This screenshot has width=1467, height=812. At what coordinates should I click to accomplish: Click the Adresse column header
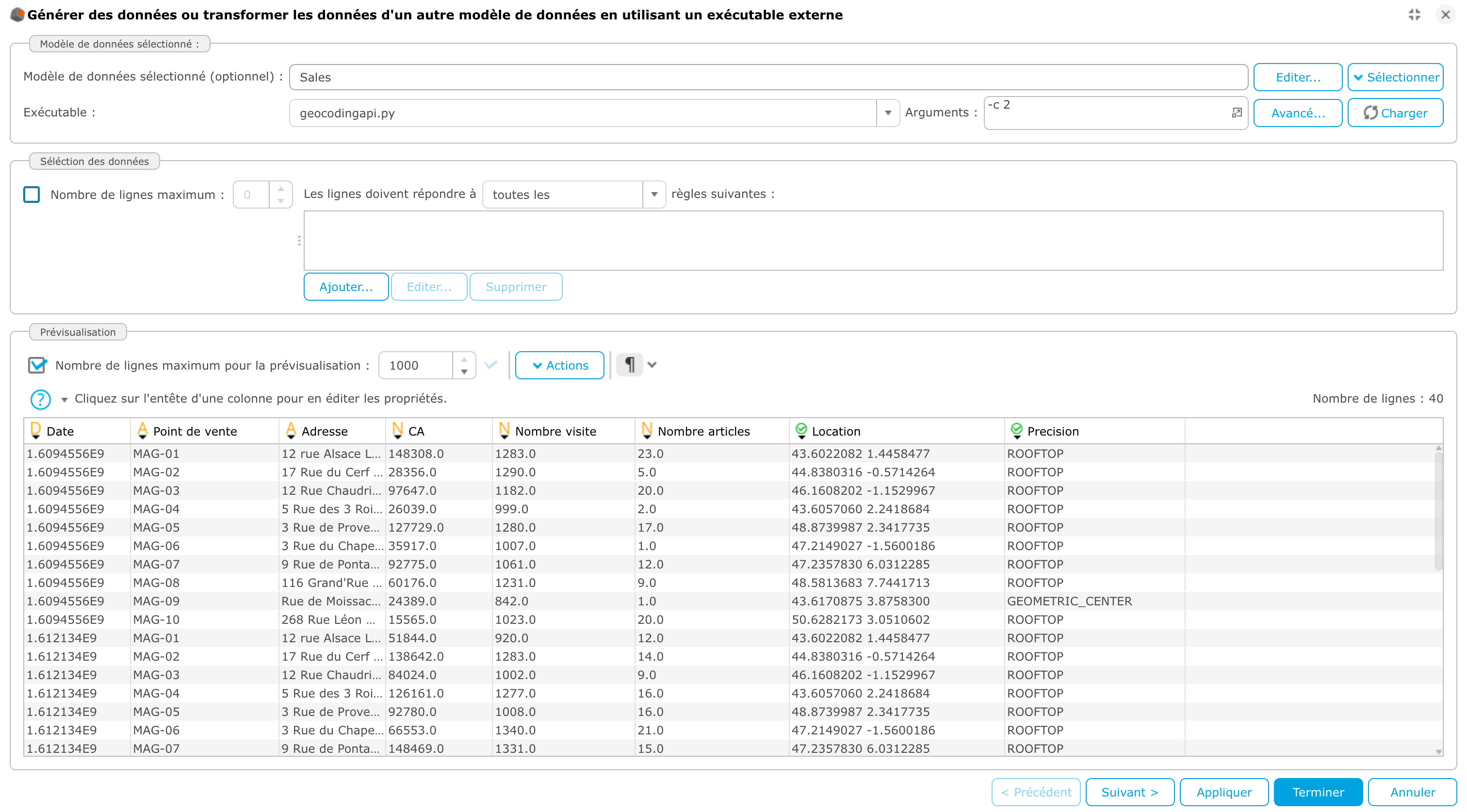click(332, 430)
